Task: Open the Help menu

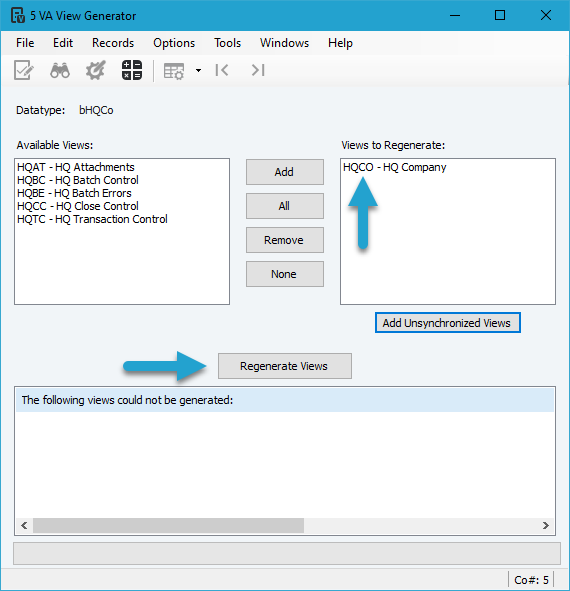Action: 340,43
